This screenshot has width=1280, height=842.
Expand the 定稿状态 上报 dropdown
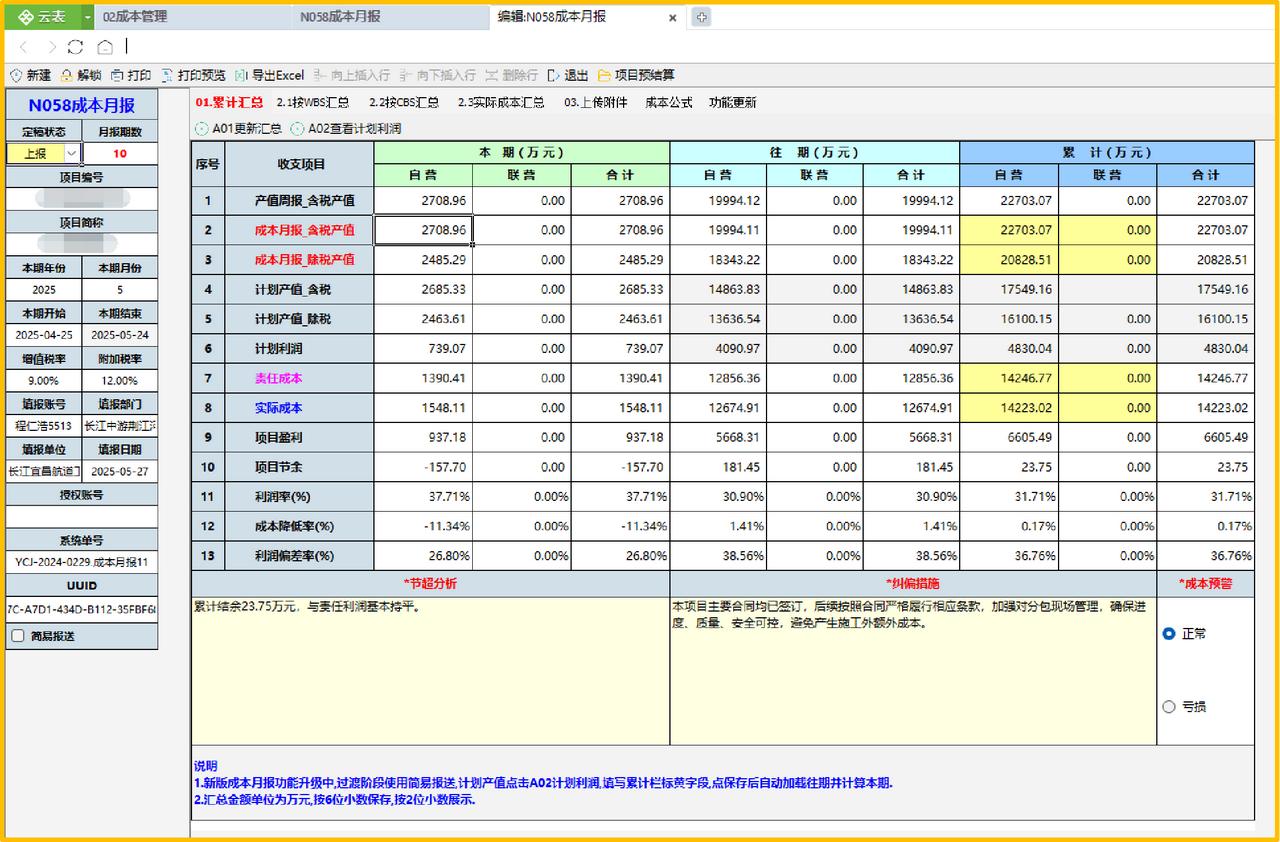click(72, 153)
